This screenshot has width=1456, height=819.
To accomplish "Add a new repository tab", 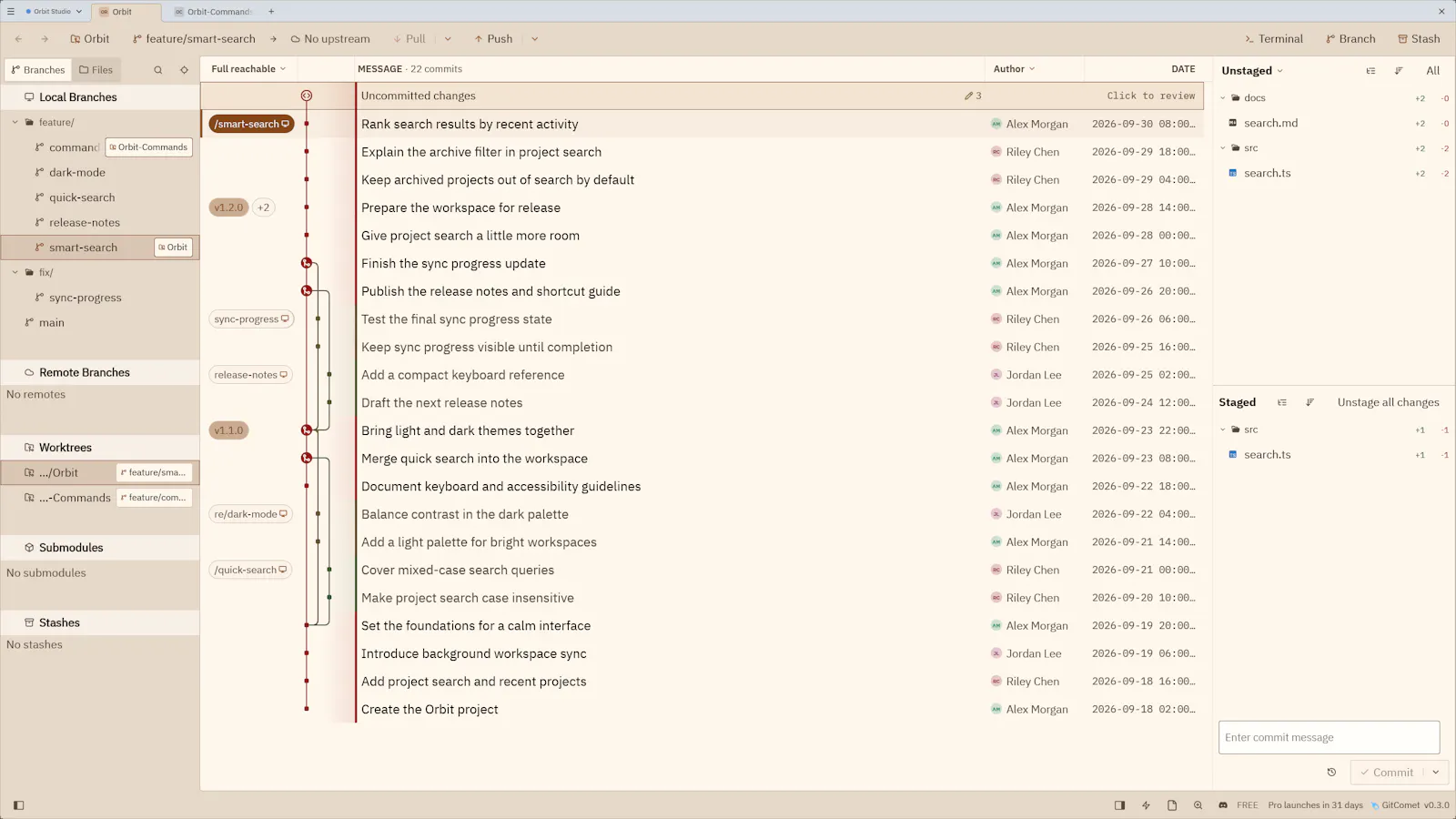I will click(271, 12).
